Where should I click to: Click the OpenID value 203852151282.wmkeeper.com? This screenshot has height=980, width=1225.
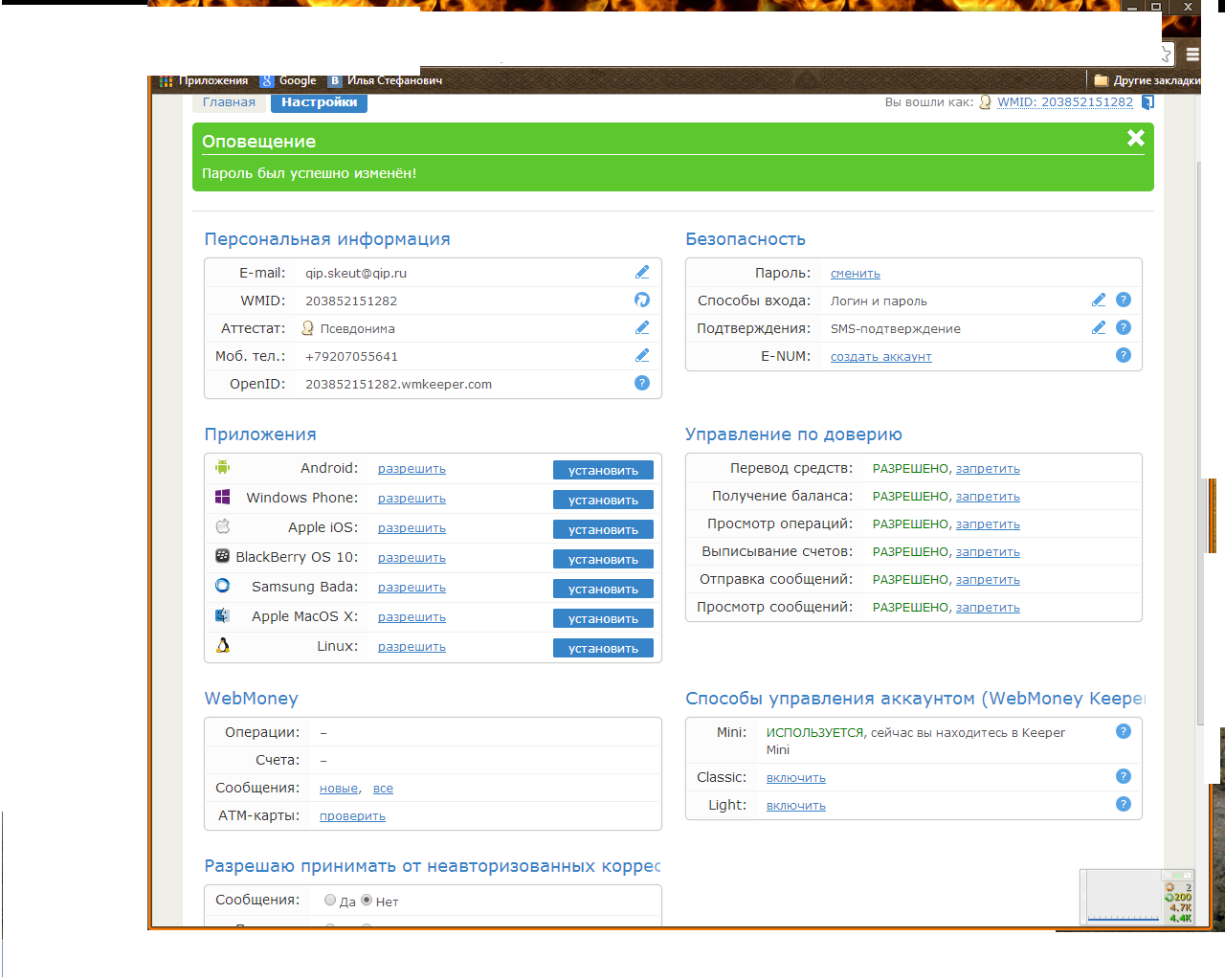(x=398, y=384)
